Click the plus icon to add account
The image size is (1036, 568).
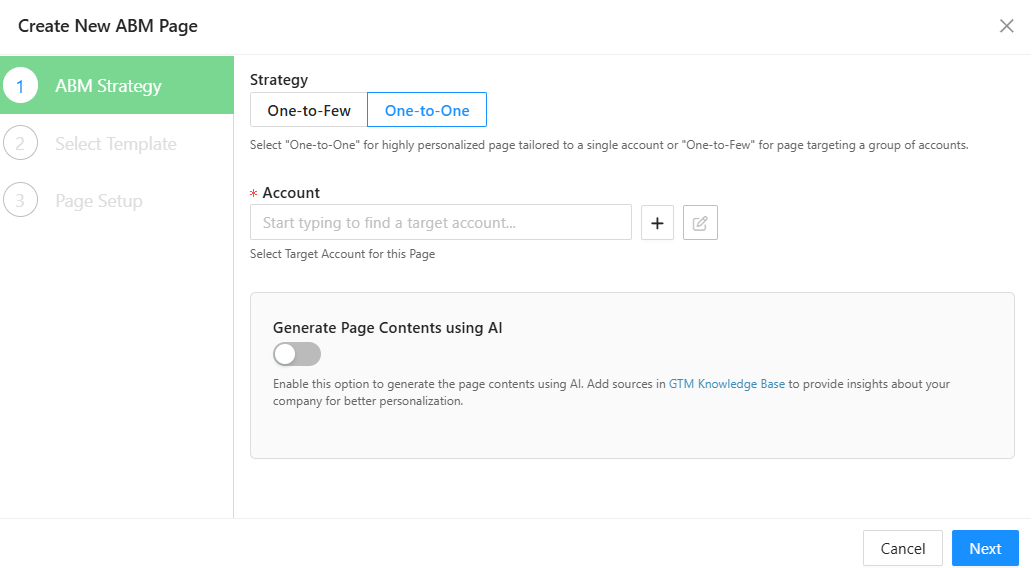(x=657, y=223)
